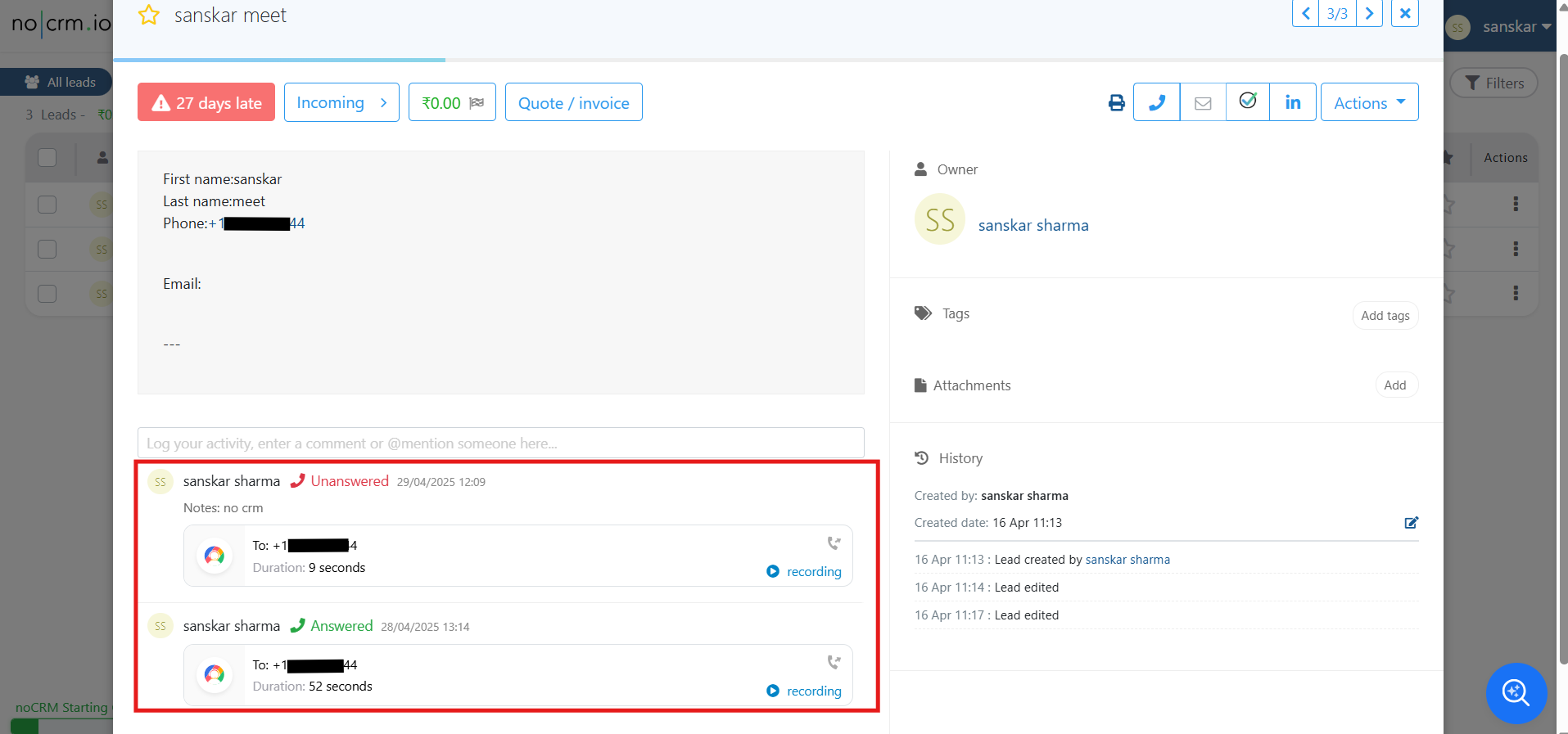This screenshot has width=1568, height=734.
Task: Click the Unanswered call status label
Action: tap(350, 481)
